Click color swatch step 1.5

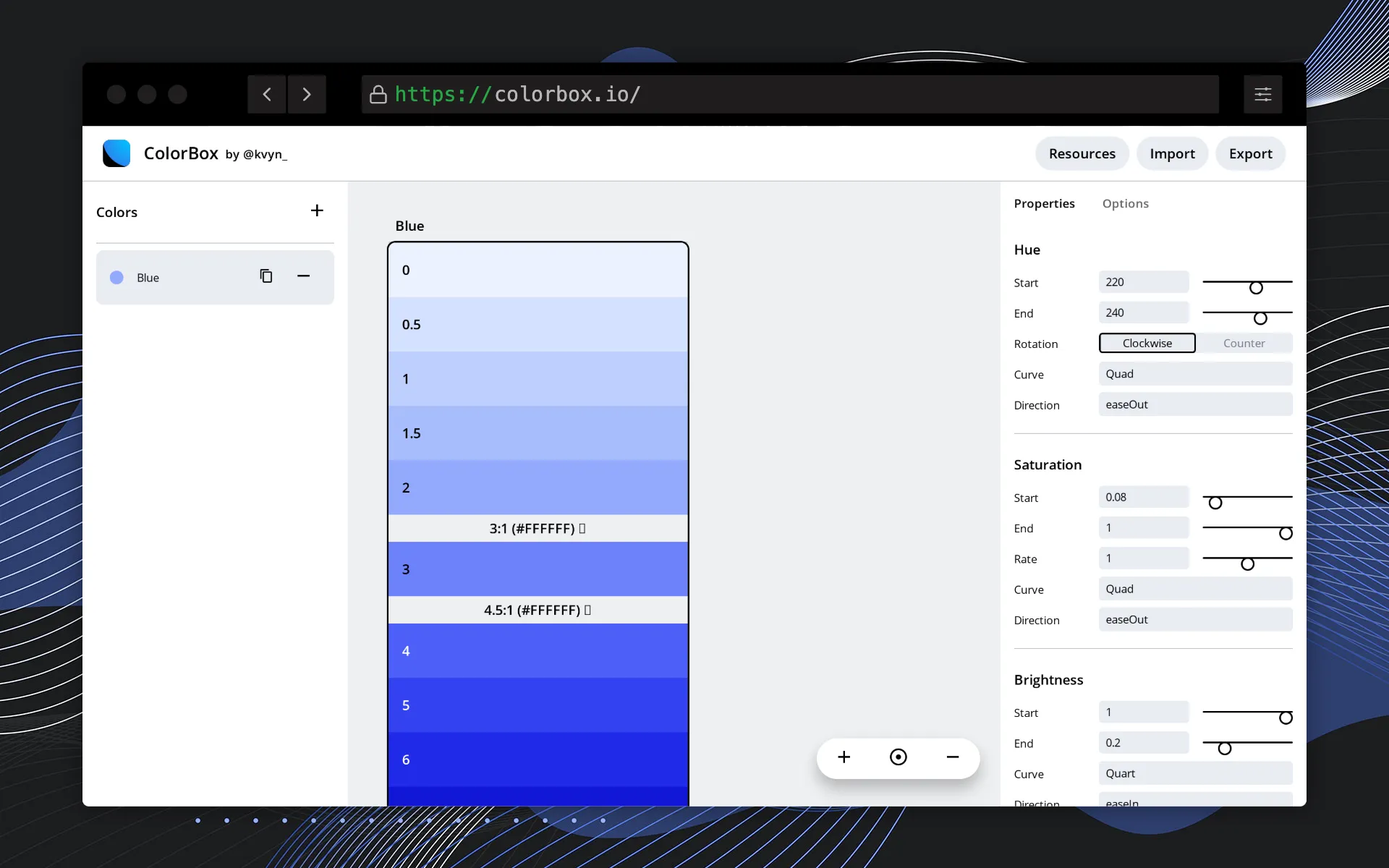coord(538,433)
